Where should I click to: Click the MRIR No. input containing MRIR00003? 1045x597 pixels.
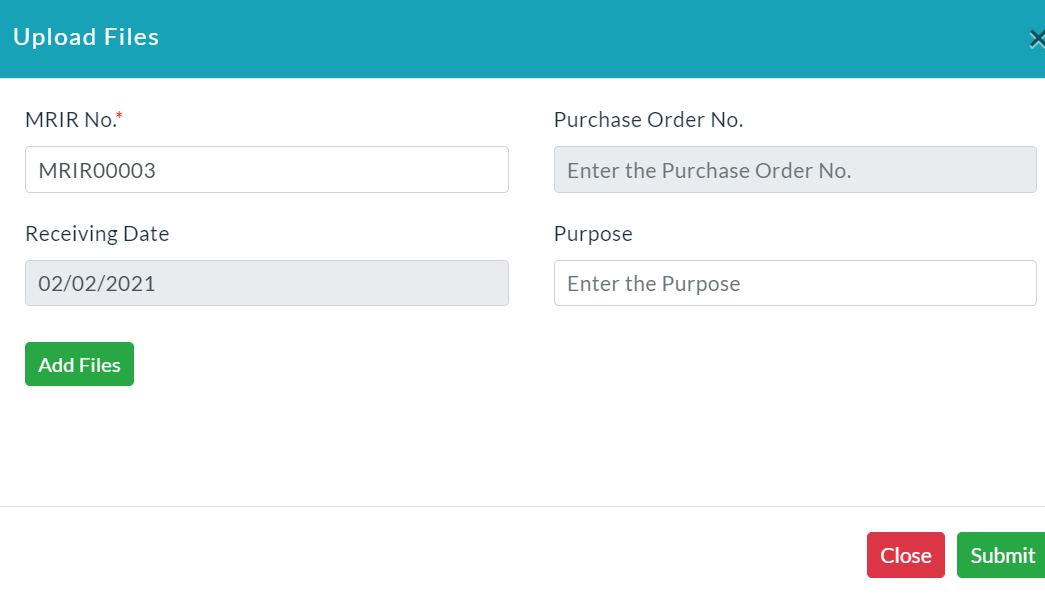click(x=267, y=170)
